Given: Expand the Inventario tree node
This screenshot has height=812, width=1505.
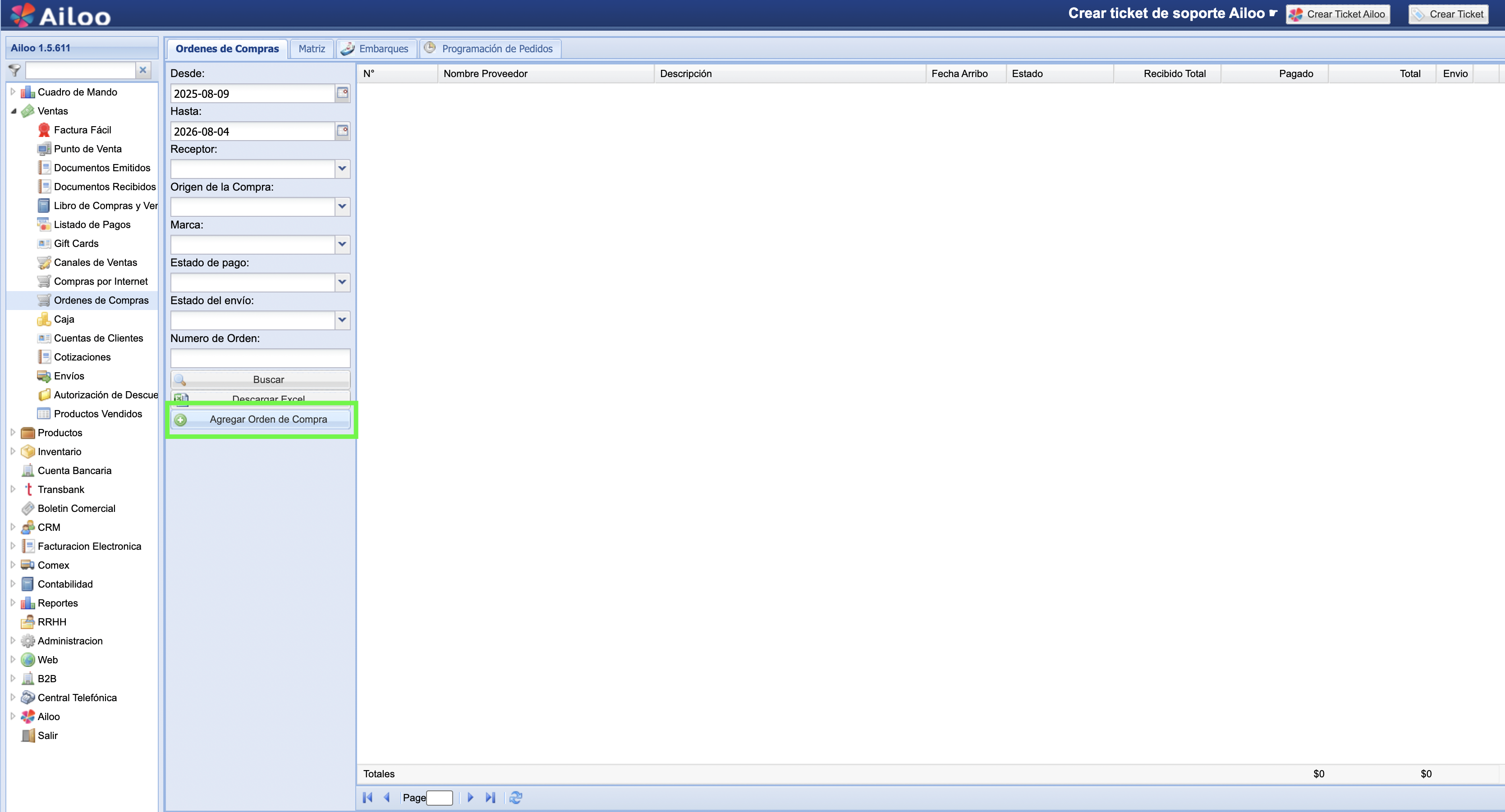Looking at the screenshot, I should (13, 451).
